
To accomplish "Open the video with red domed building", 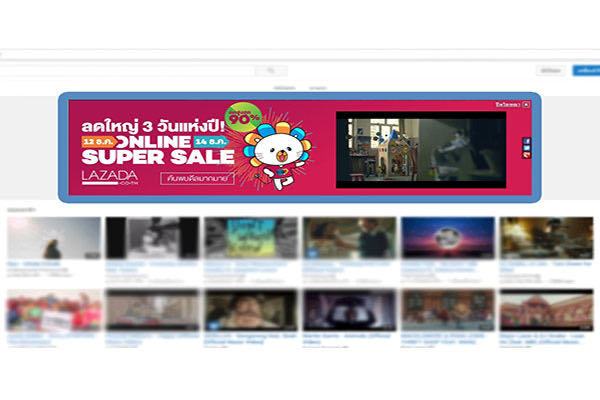I will (546, 310).
